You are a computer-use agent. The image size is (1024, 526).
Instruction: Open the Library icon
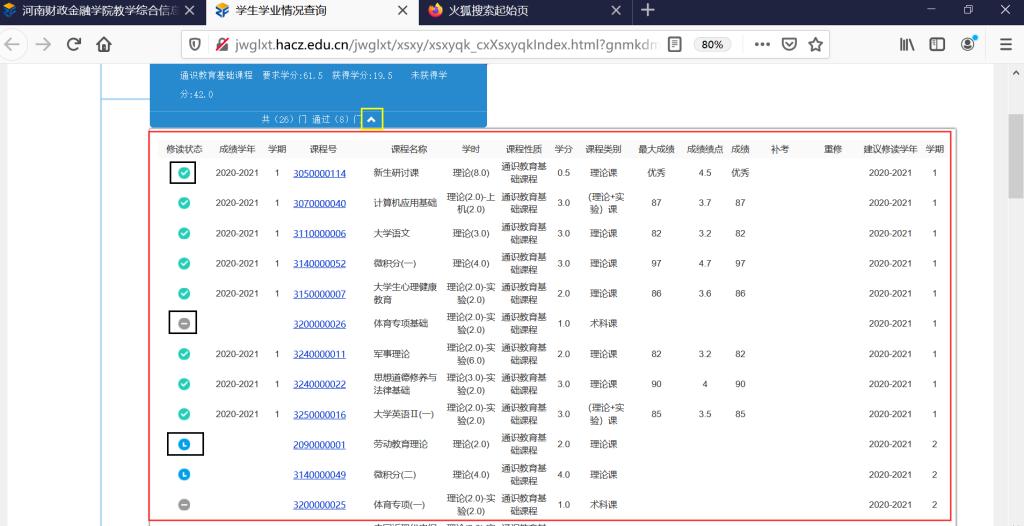(907, 44)
